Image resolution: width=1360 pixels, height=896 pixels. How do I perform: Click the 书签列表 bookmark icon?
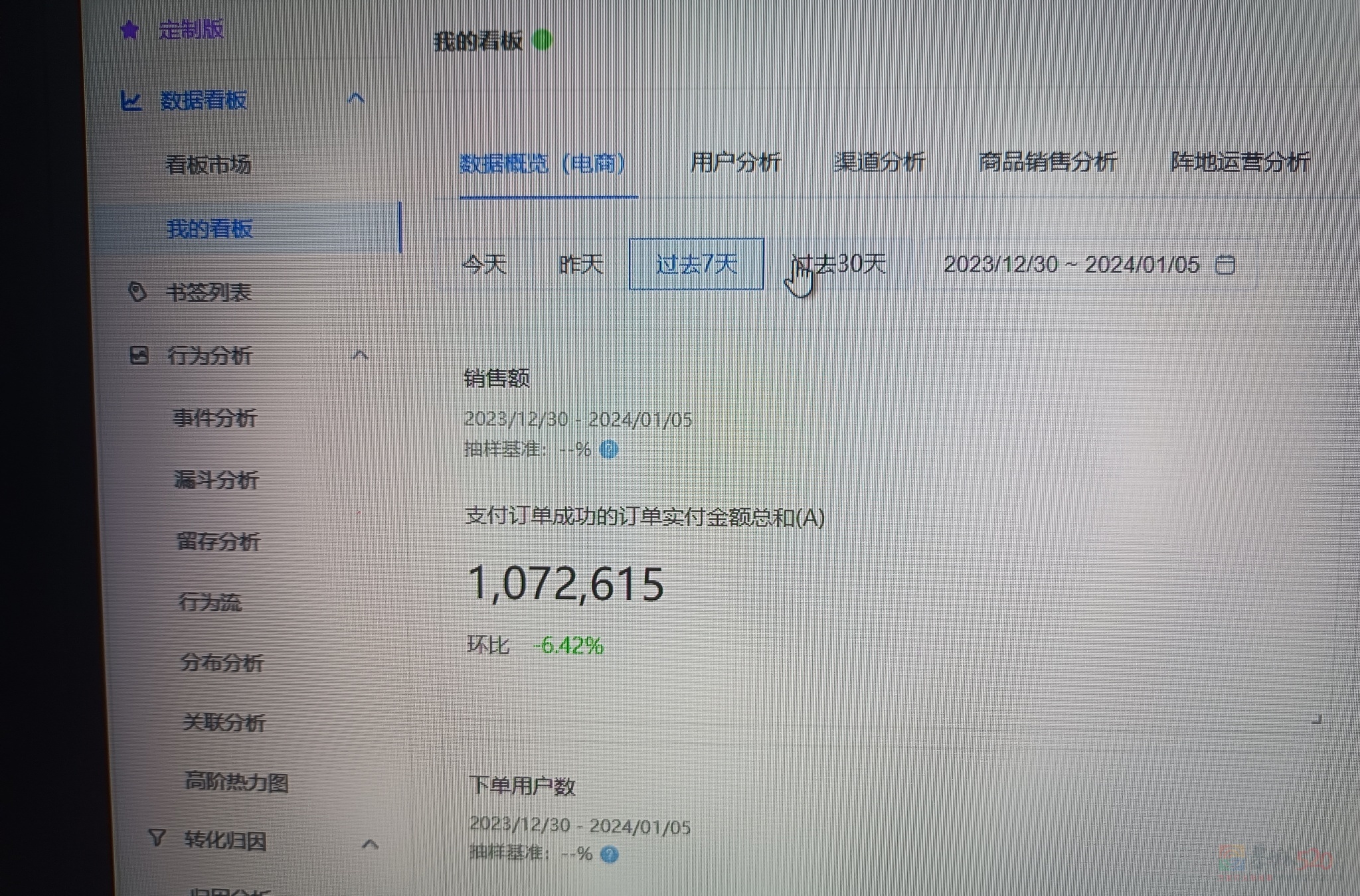[x=137, y=292]
